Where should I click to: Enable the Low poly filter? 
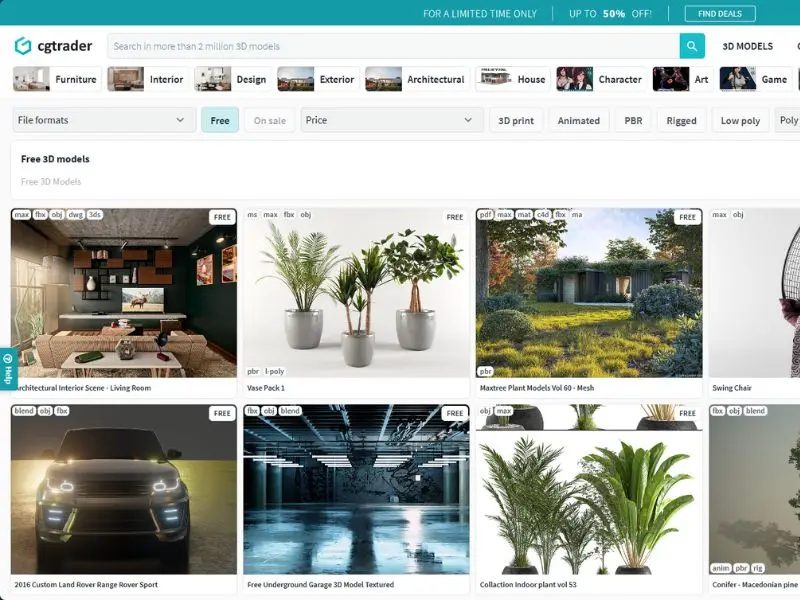740,120
